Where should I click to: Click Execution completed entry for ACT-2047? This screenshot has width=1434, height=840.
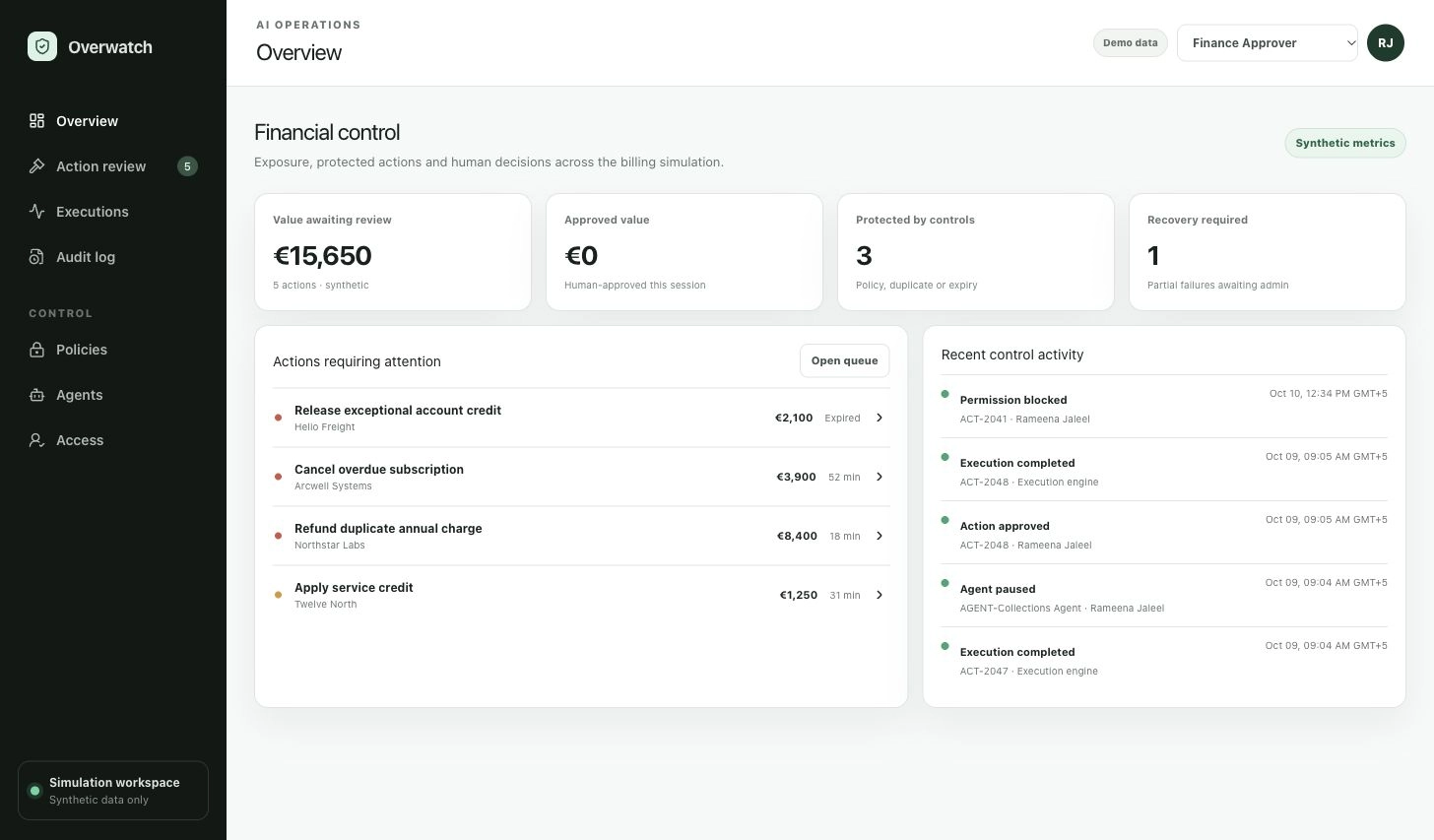tap(1164, 659)
